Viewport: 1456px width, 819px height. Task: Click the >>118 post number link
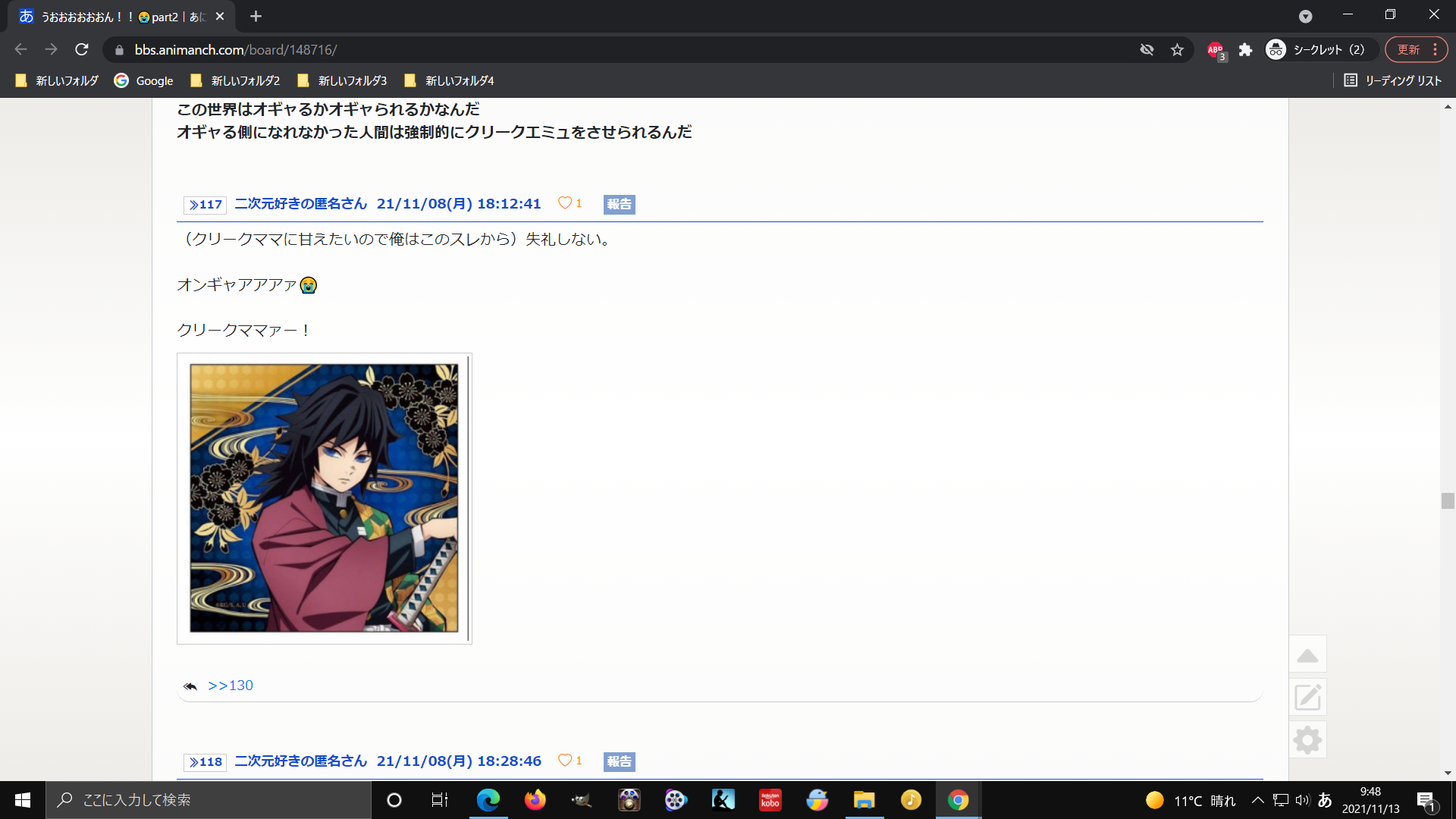(205, 761)
